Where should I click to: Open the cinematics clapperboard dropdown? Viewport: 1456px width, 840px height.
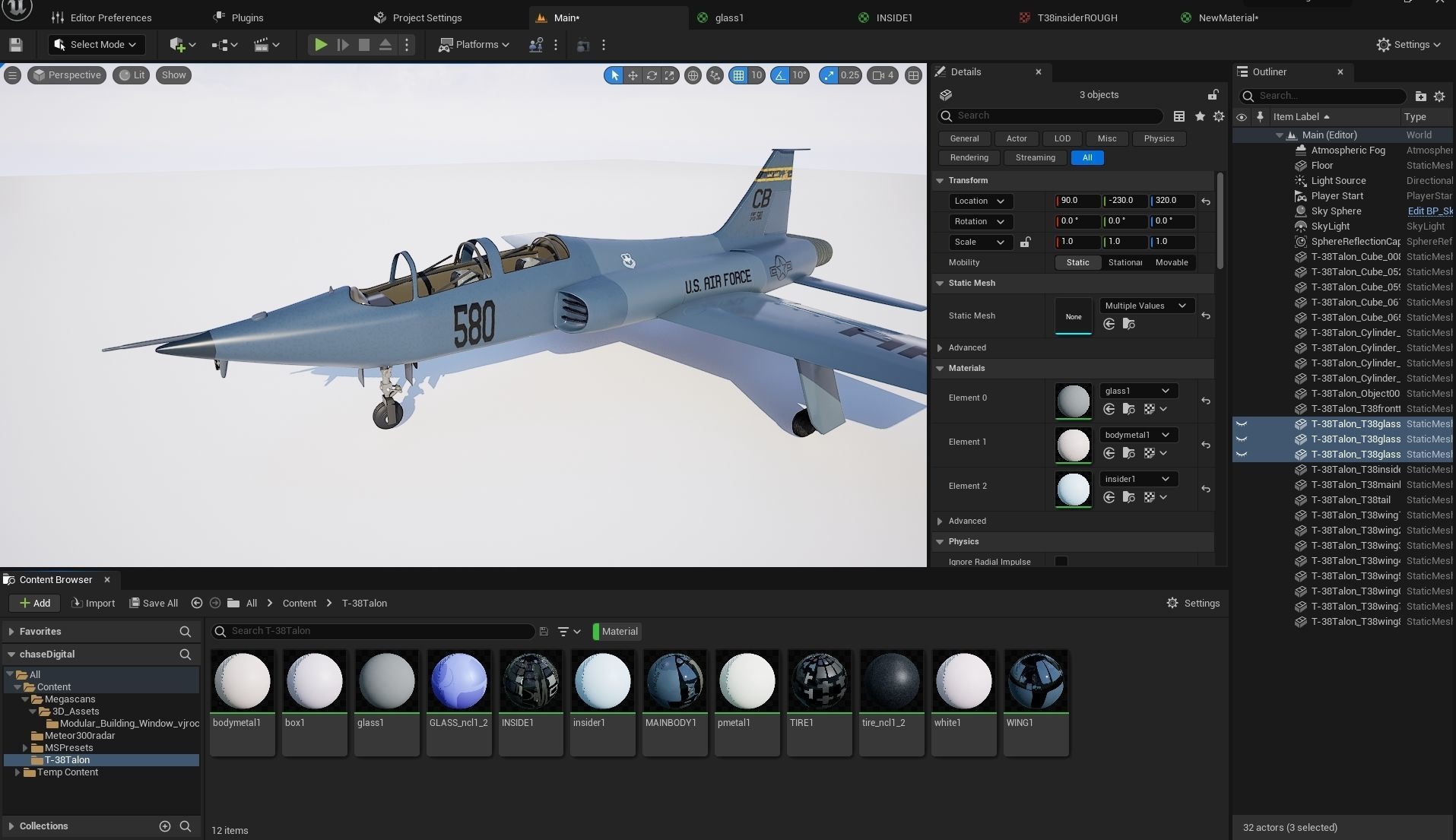click(x=266, y=45)
